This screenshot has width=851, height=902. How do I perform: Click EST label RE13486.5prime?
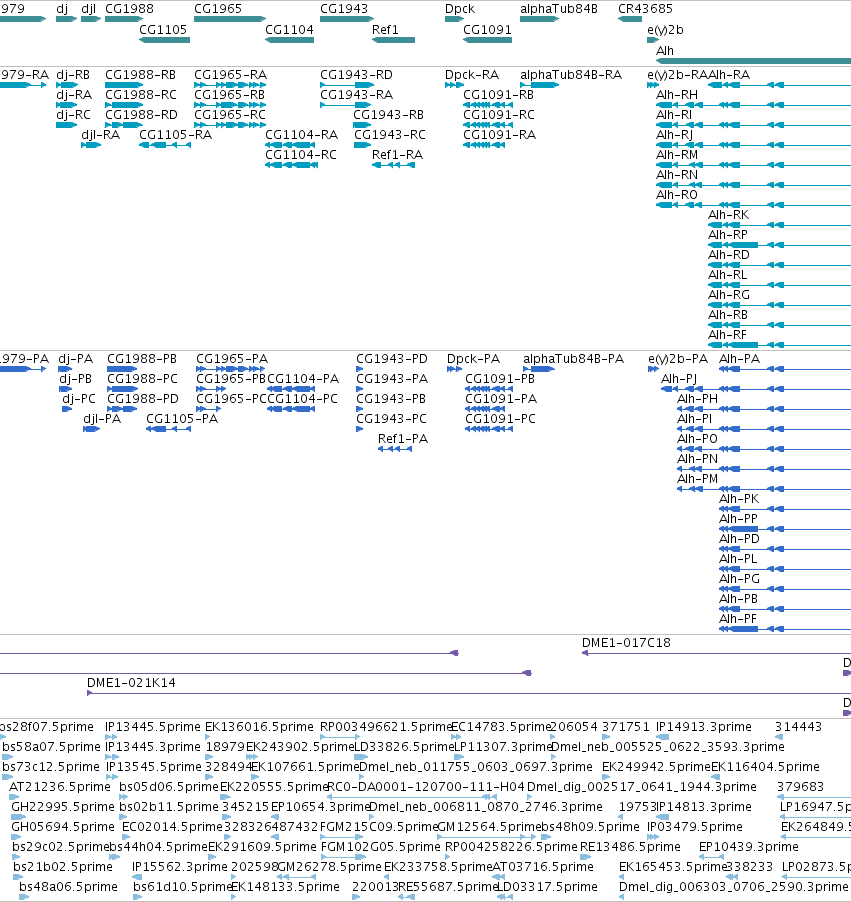[630, 847]
